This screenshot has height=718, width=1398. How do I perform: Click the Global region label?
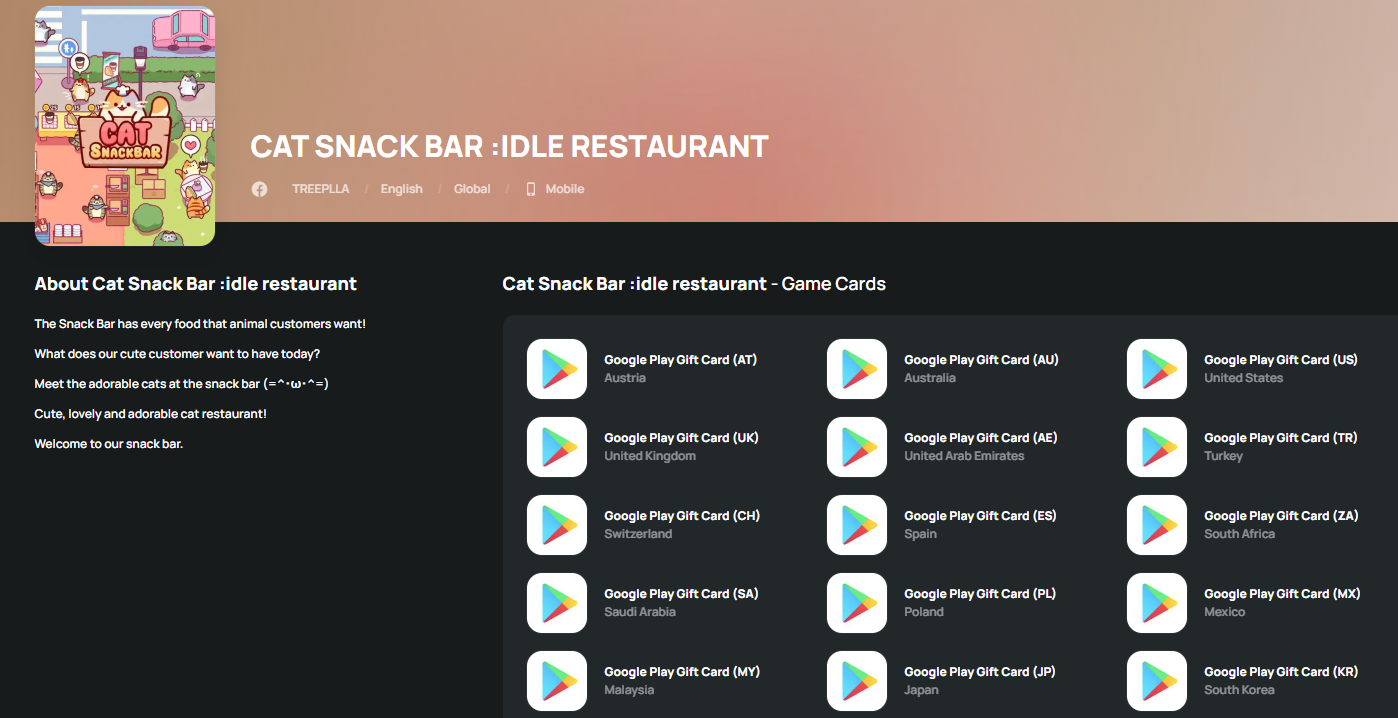(472, 189)
